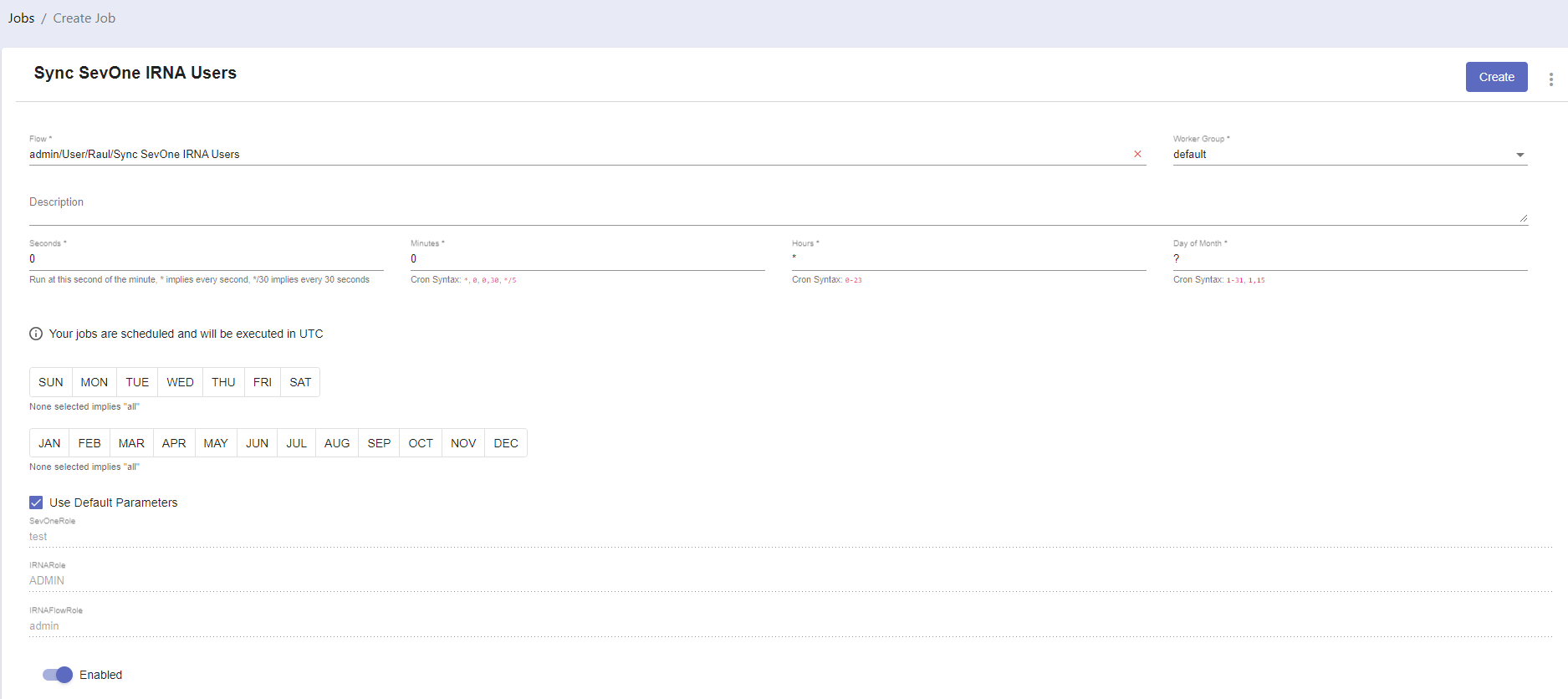Click the Seconds input field
This screenshot has height=699, width=1568.
207,259
